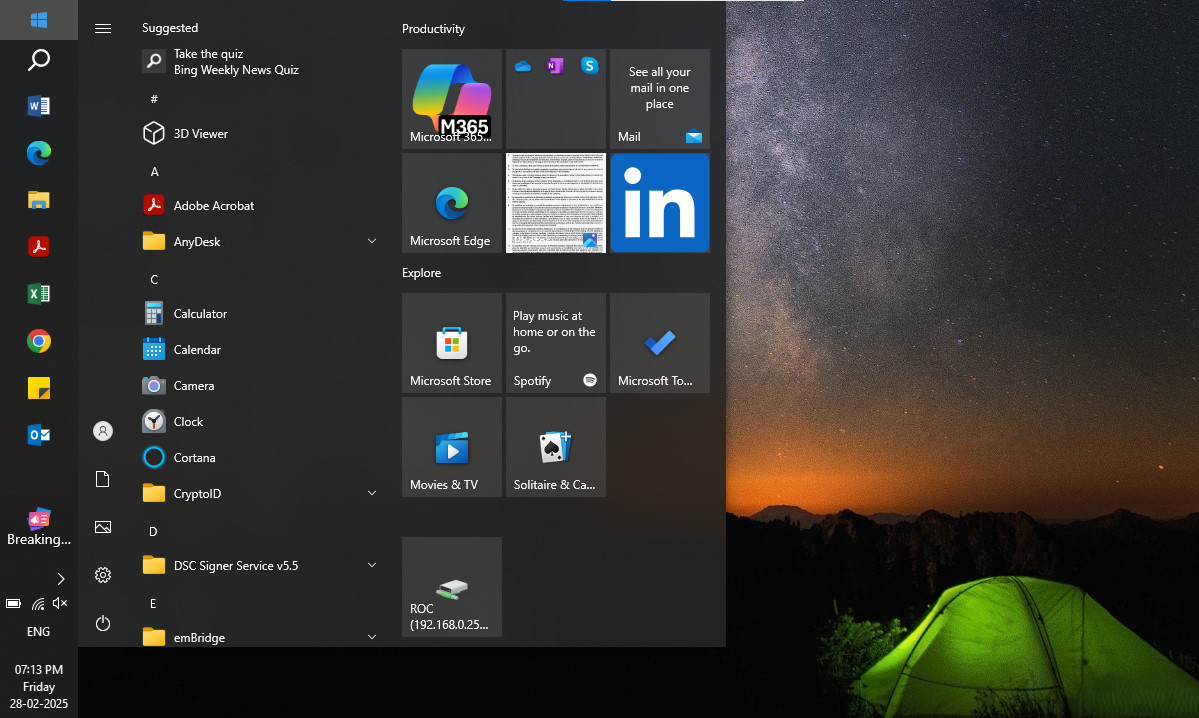This screenshot has width=1199, height=718.
Task: Open the Spotify tile
Action: point(555,343)
